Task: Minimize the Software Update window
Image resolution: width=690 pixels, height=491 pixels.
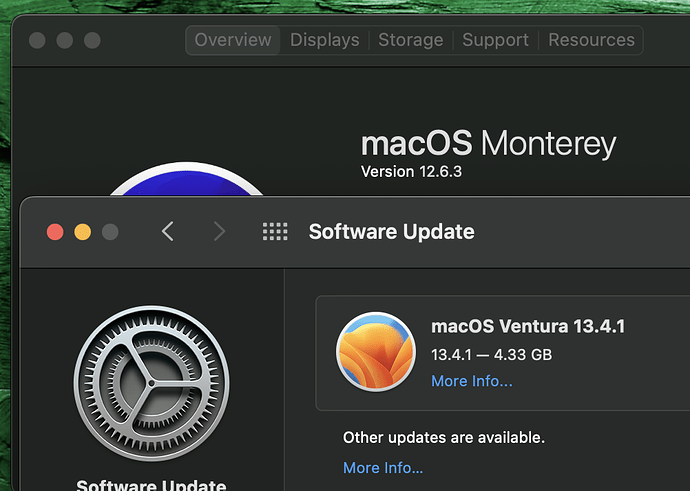Action: pyautogui.click(x=83, y=232)
